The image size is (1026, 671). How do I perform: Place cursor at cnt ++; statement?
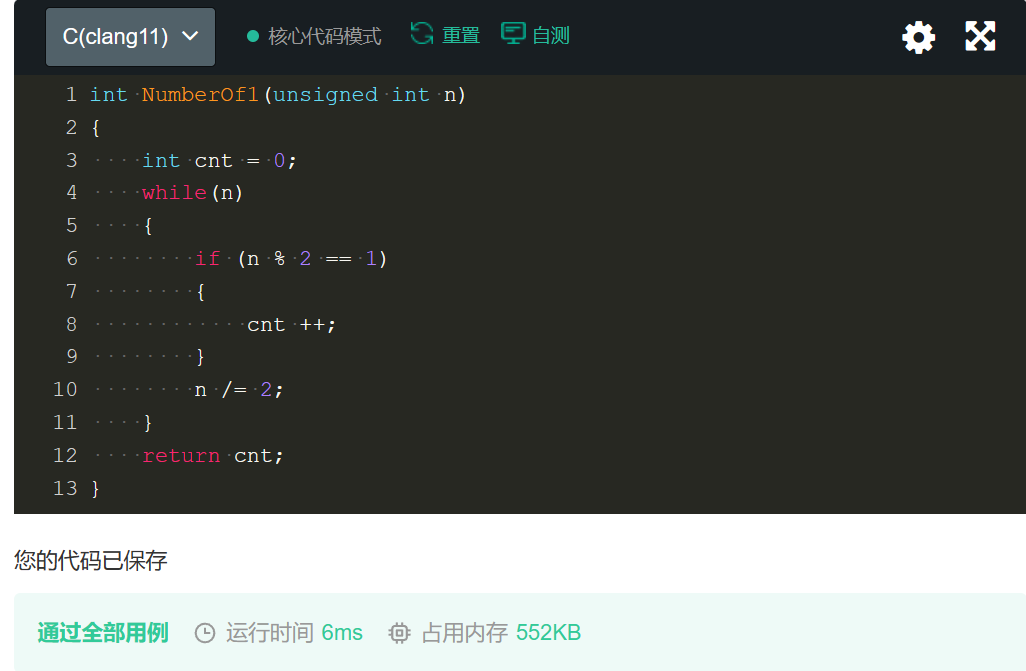(x=292, y=325)
